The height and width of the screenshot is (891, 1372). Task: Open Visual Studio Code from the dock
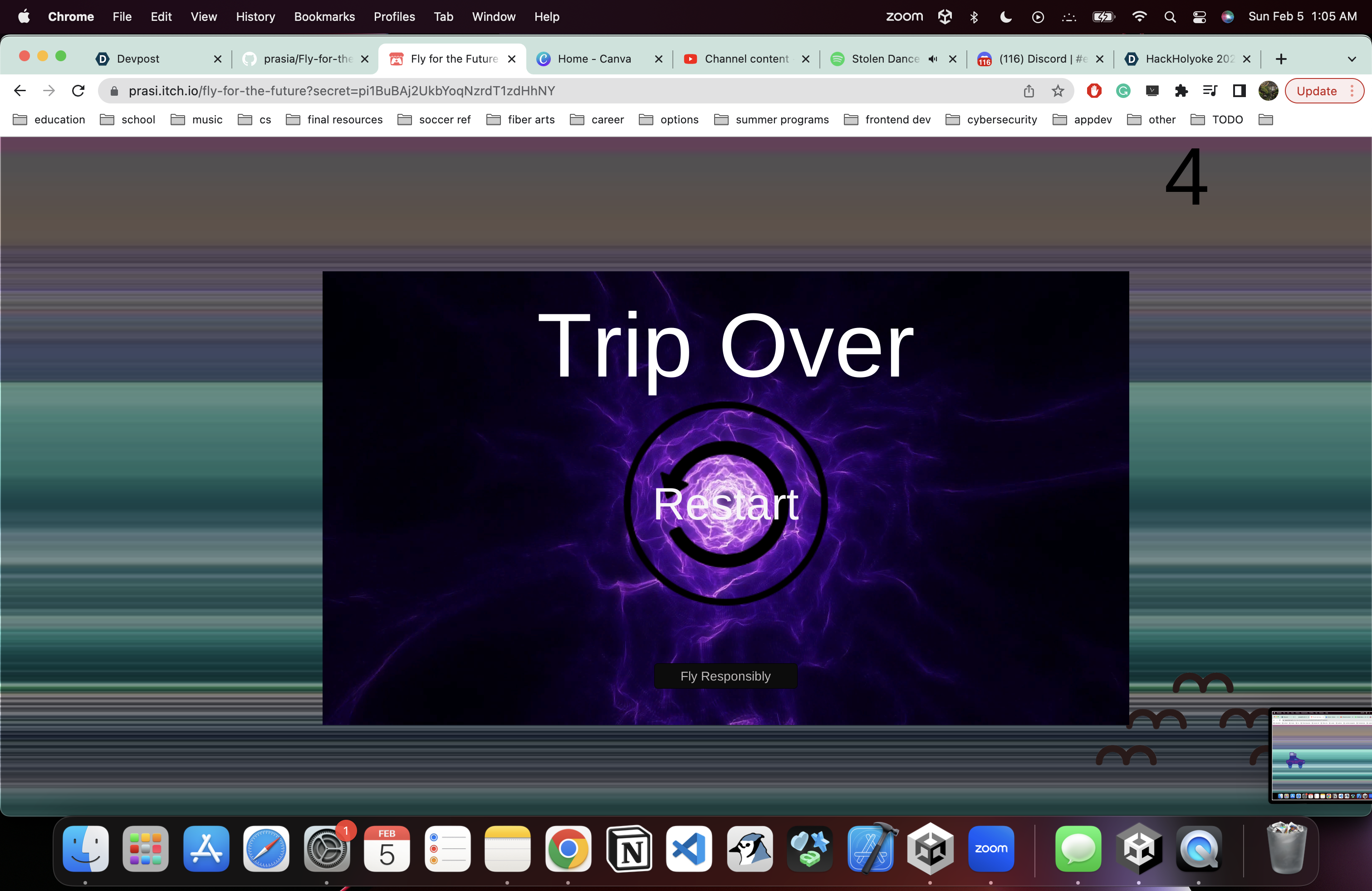click(x=689, y=849)
